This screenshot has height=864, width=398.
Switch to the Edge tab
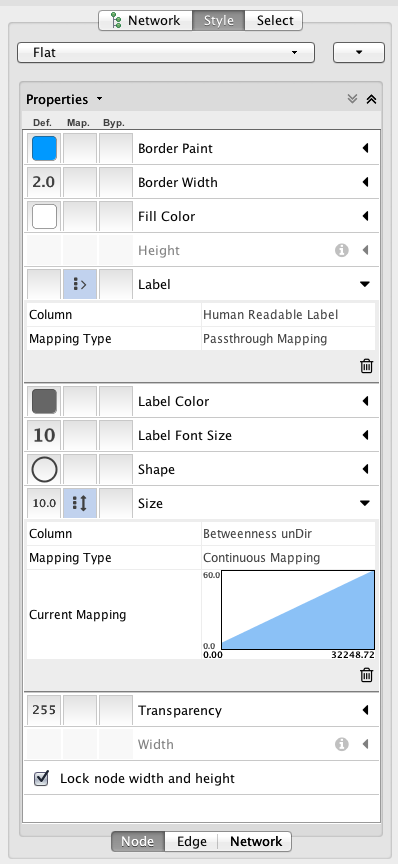click(191, 841)
